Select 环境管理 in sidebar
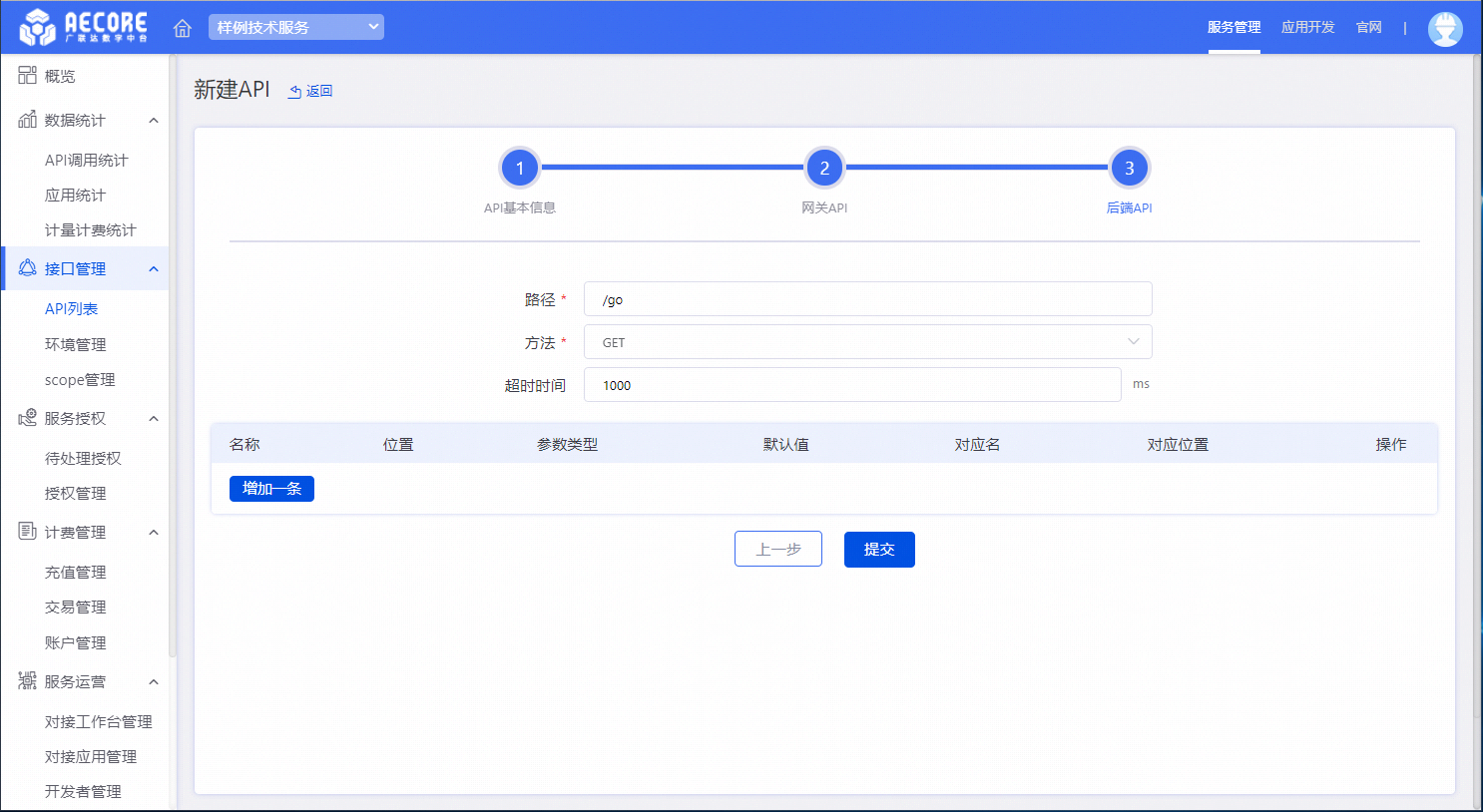 [x=75, y=344]
